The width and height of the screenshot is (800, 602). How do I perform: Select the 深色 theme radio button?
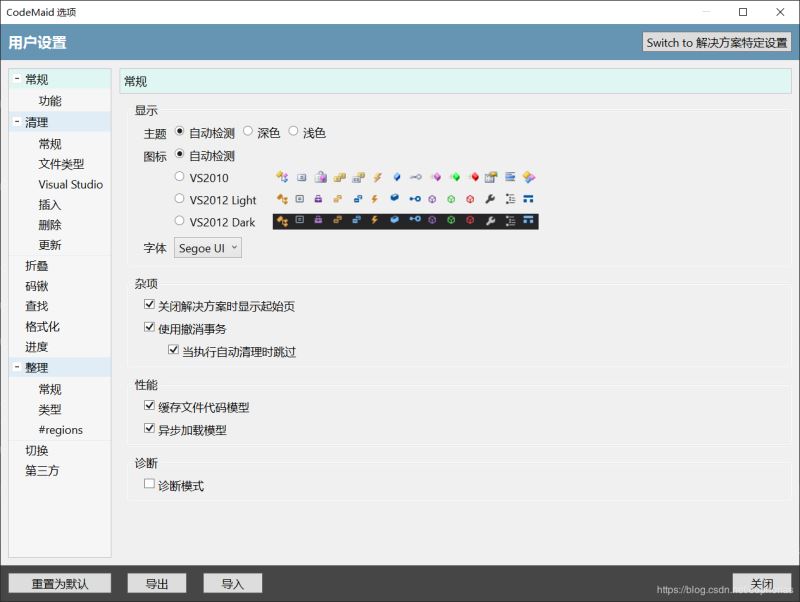[x=250, y=131]
